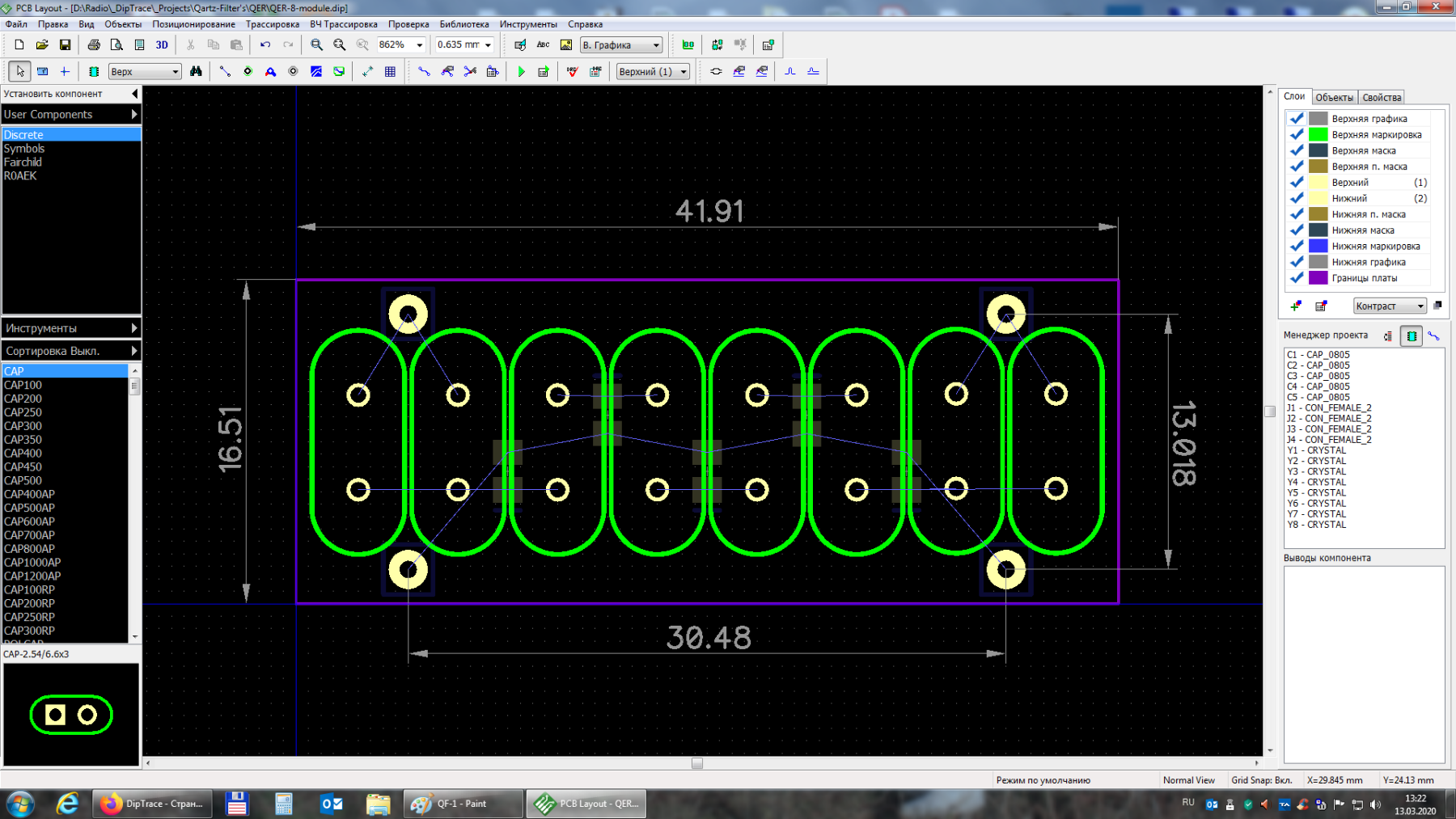Switch to the Свойства tab

pos(1382,98)
